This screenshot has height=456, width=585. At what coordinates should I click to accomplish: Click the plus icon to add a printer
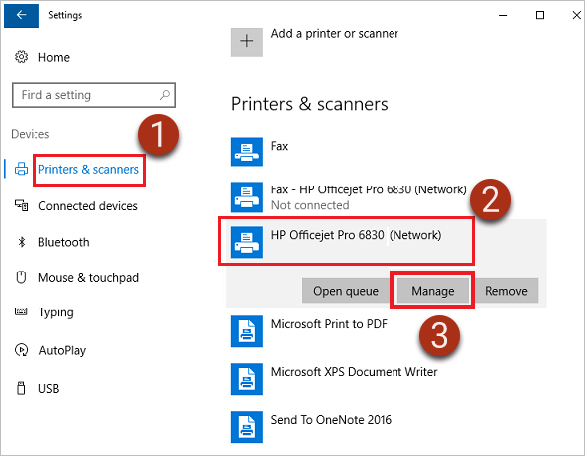[247, 41]
